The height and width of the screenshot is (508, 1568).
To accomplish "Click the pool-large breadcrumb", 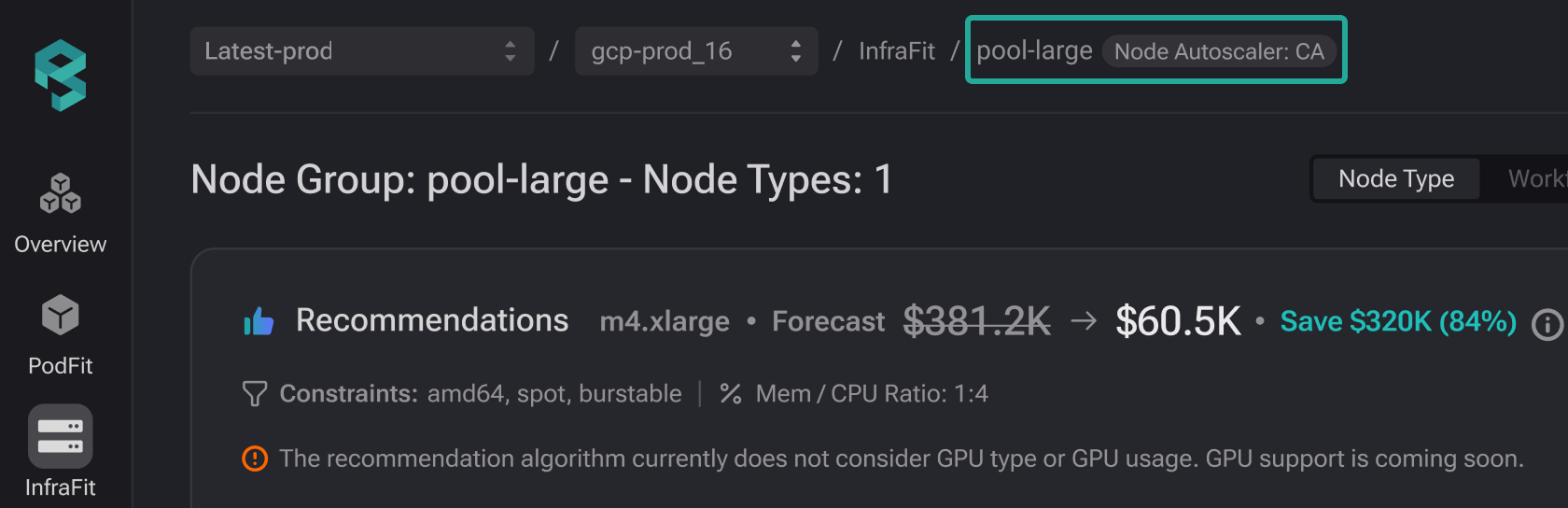I will pyautogui.click(x=1034, y=50).
